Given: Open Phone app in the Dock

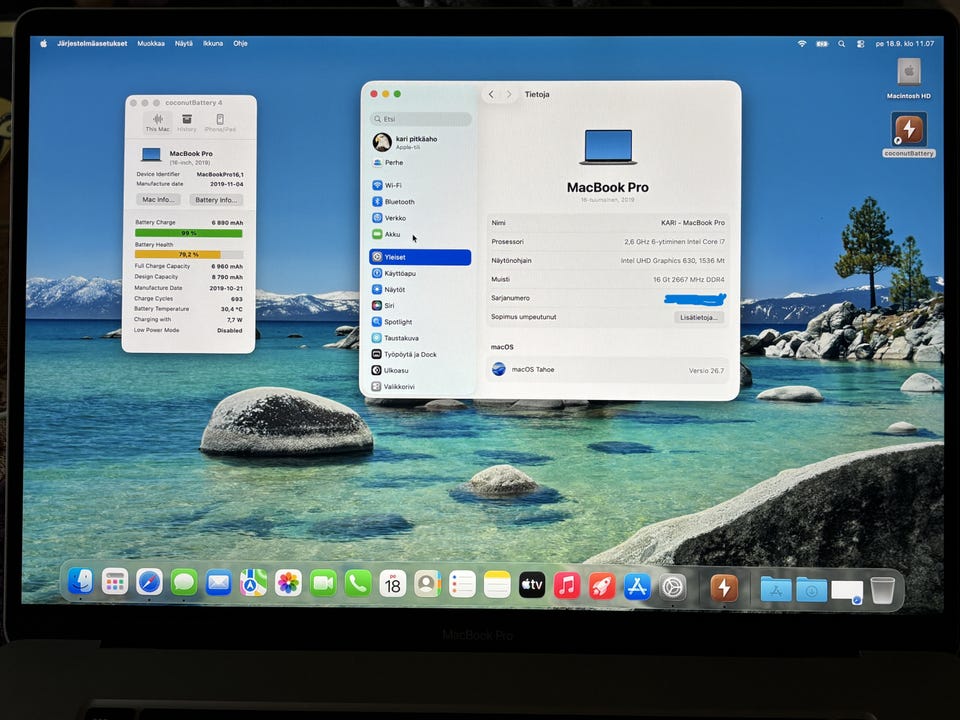Looking at the screenshot, I should click(x=358, y=584).
